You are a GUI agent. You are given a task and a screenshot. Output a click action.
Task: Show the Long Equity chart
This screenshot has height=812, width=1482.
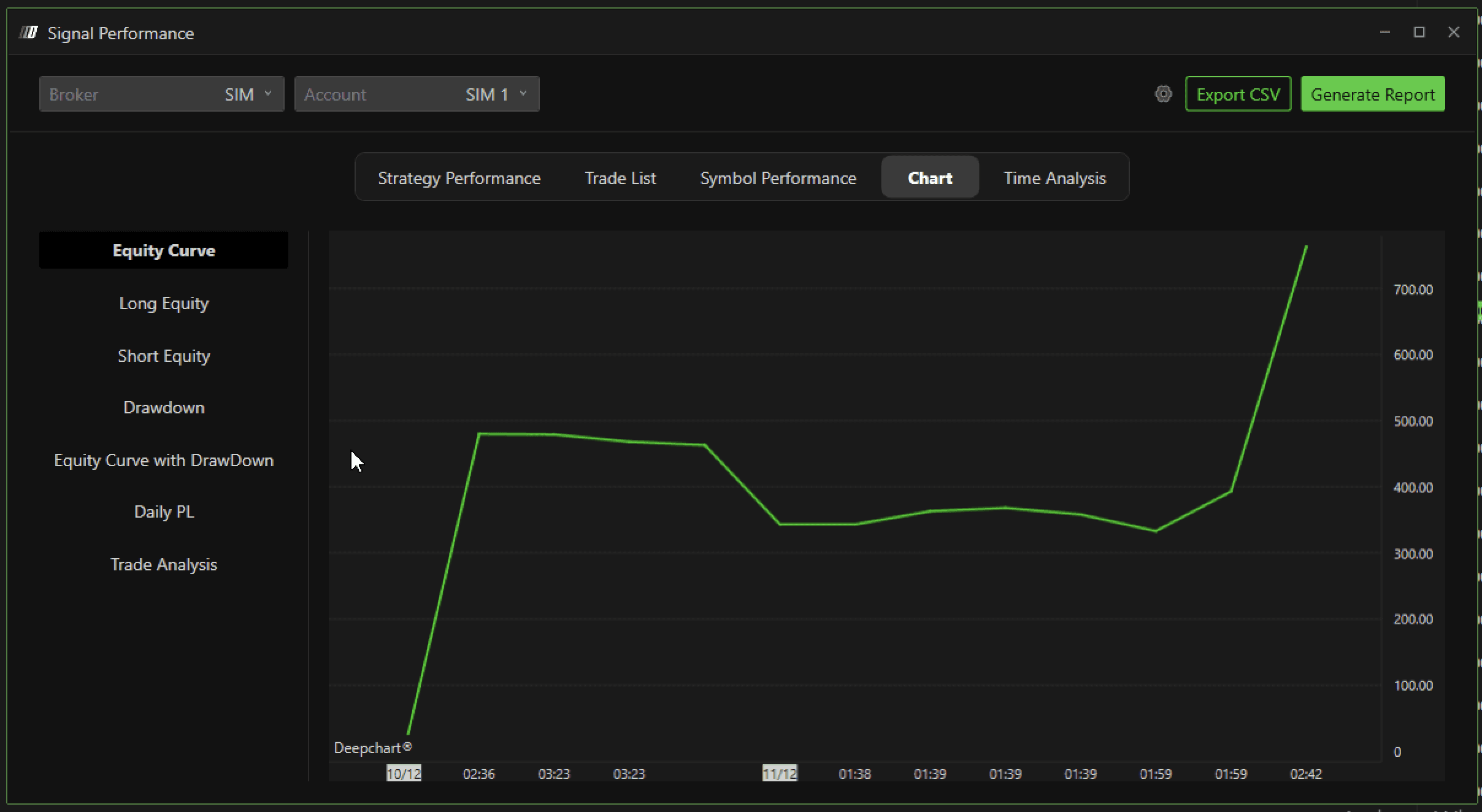[164, 303]
